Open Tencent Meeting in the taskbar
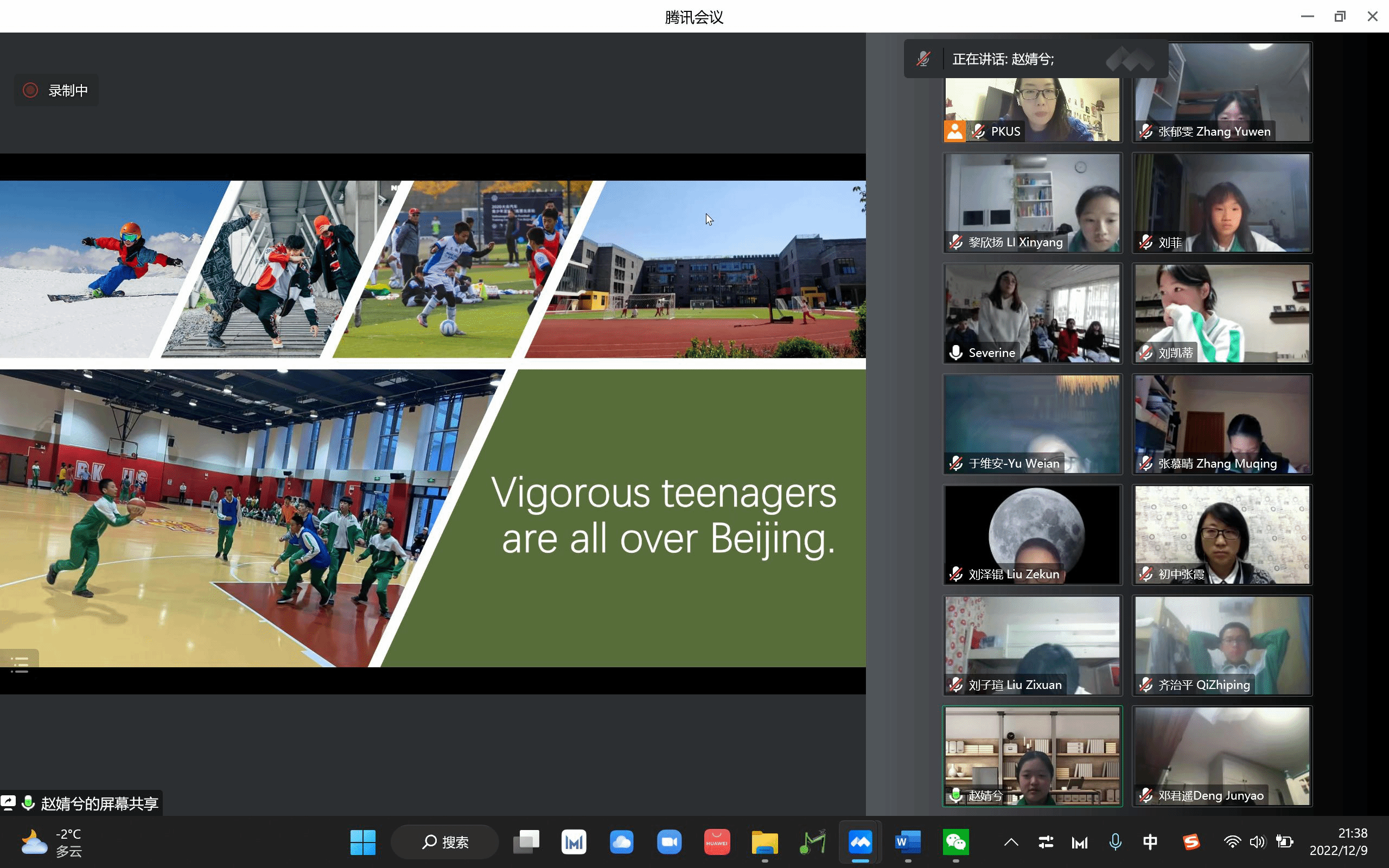 point(860,842)
